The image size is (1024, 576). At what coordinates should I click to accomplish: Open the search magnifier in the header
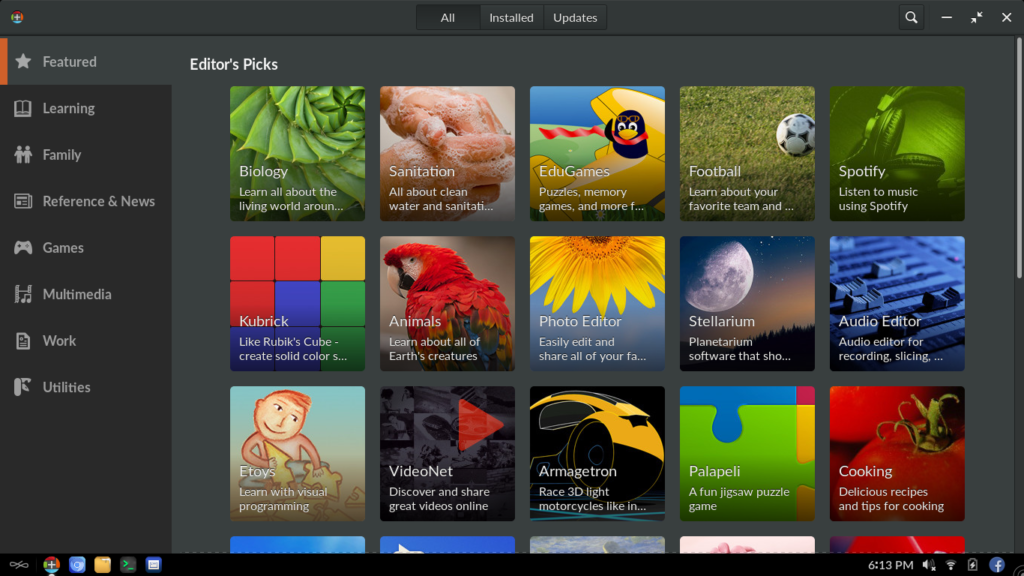coord(911,18)
